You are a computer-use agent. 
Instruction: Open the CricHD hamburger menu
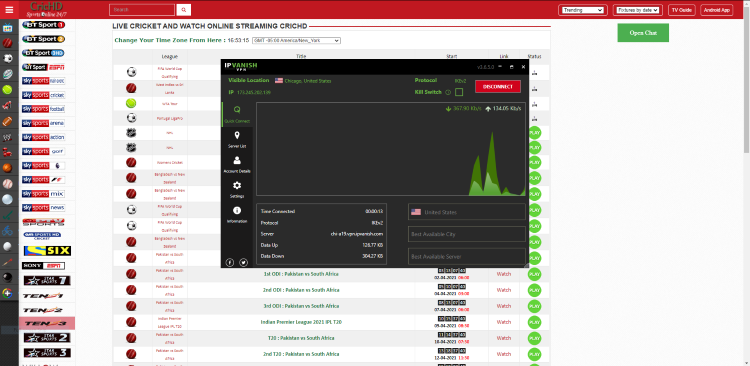[x=9, y=10]
